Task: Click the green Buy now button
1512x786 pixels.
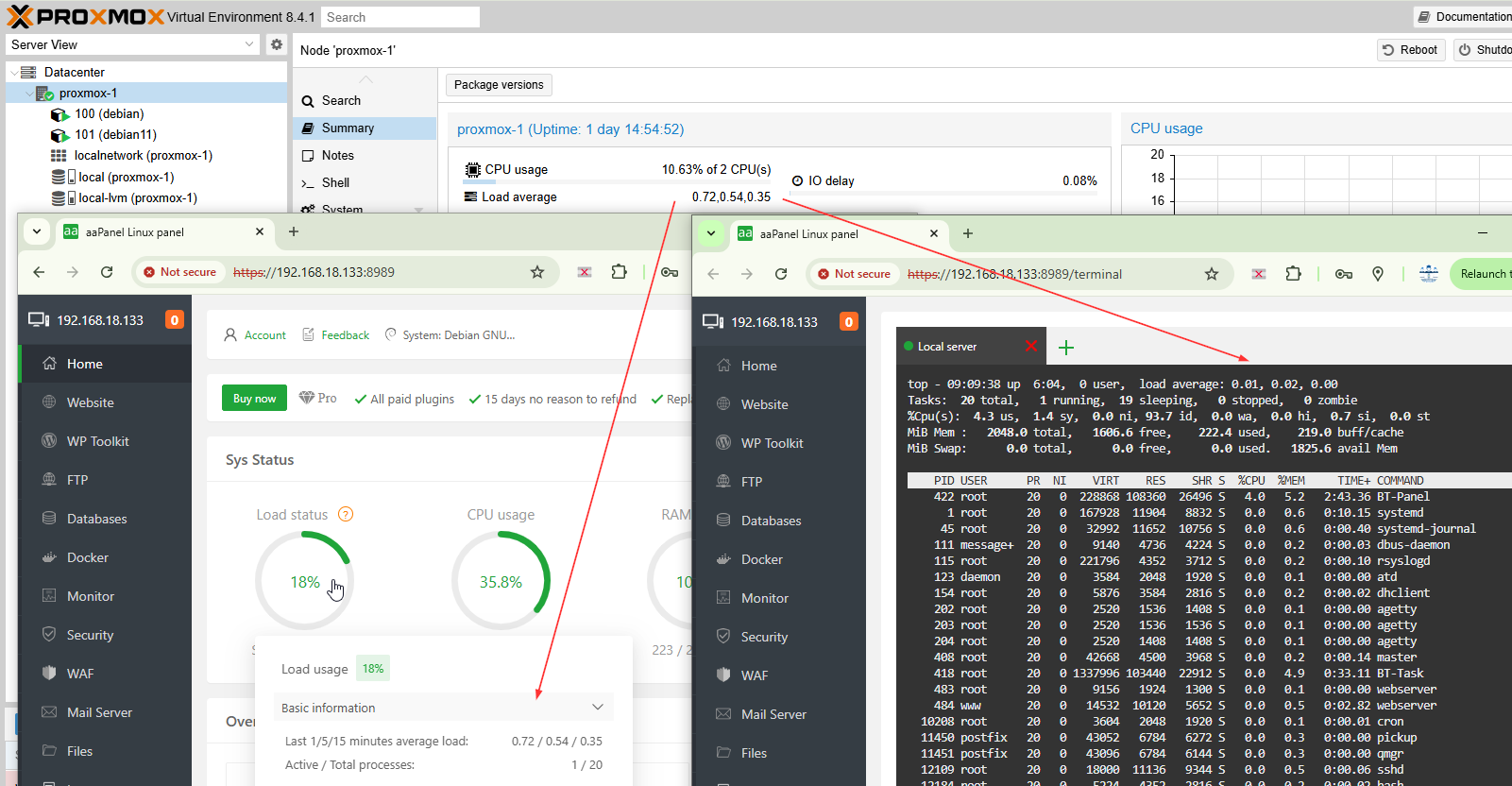Action: pyautogui.click(x=255, y=399)
